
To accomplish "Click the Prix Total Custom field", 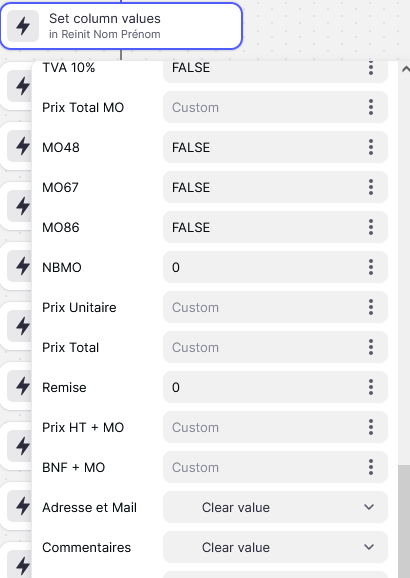I will point(275,347).
